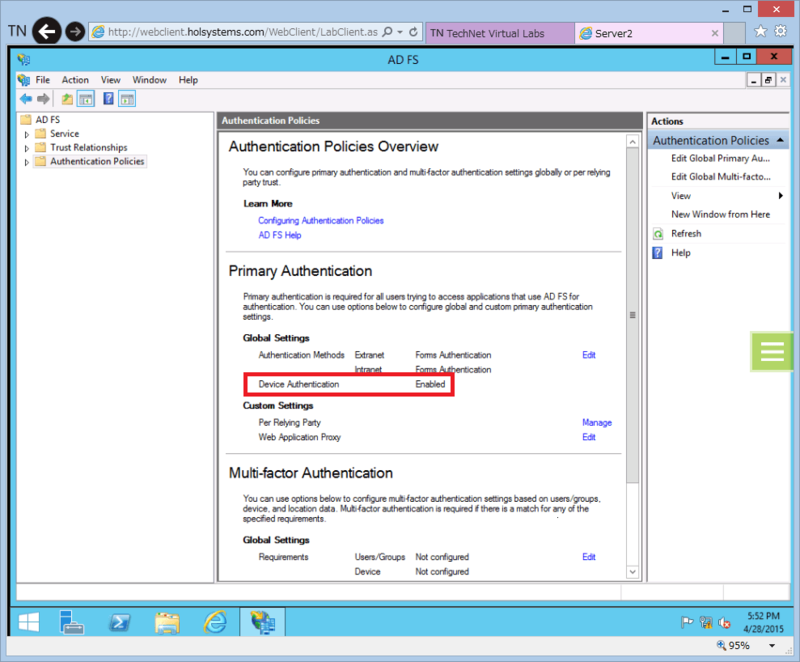Click the browser forward button
Image resolution: width=800 pixels, height=662 pixels.
click(x=75, y=32)
